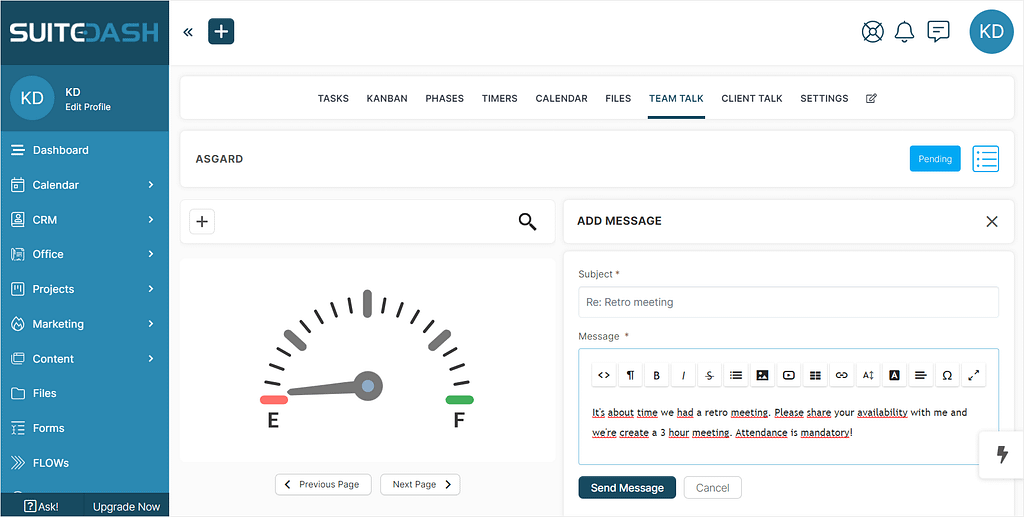Viewport: 1024px width, 517px height.
Task: Go to Previous Page
Action: pos(323,484)
